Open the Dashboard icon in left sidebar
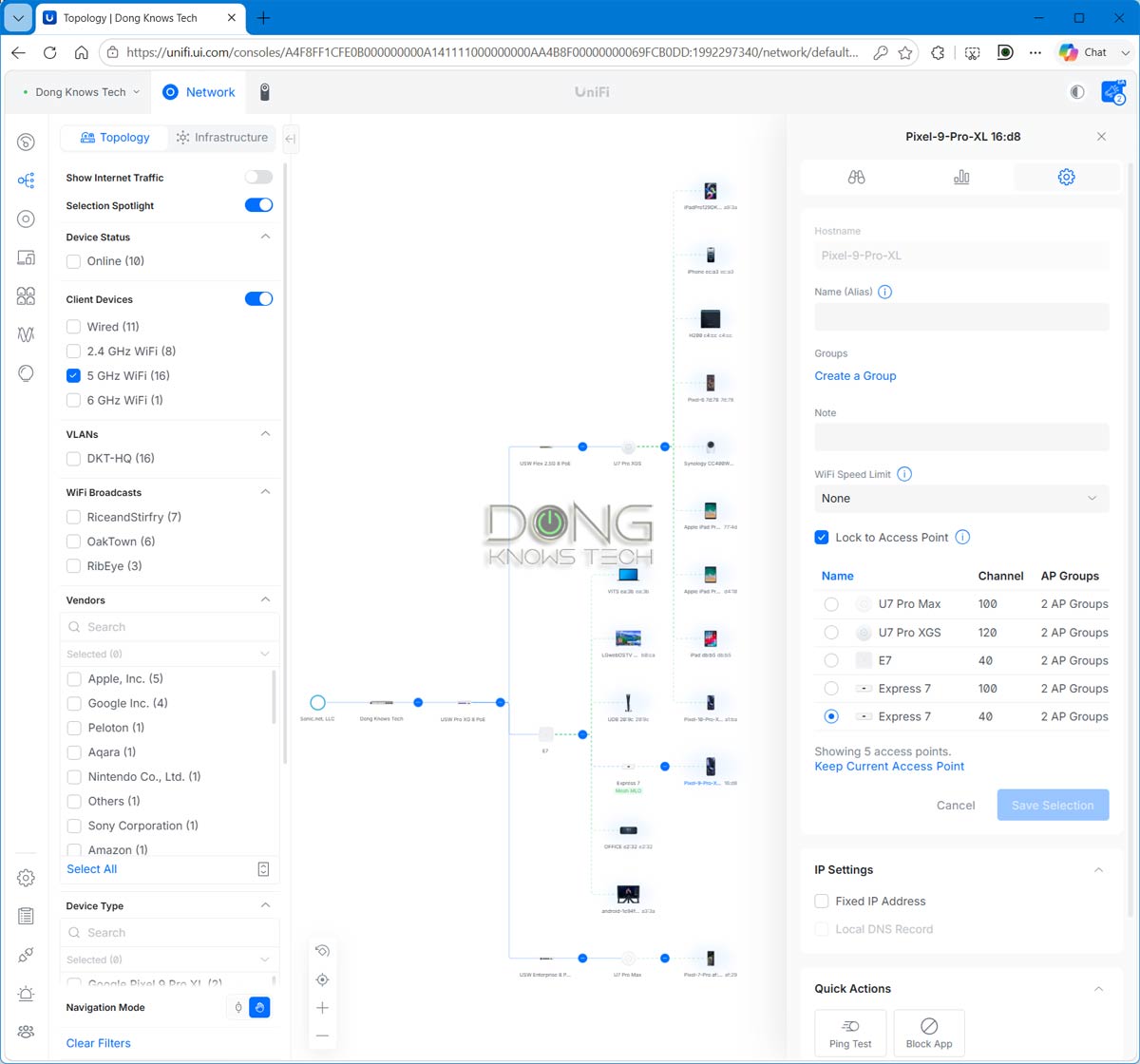This screenshot has width=1140, height=1064. coord(26,142)
